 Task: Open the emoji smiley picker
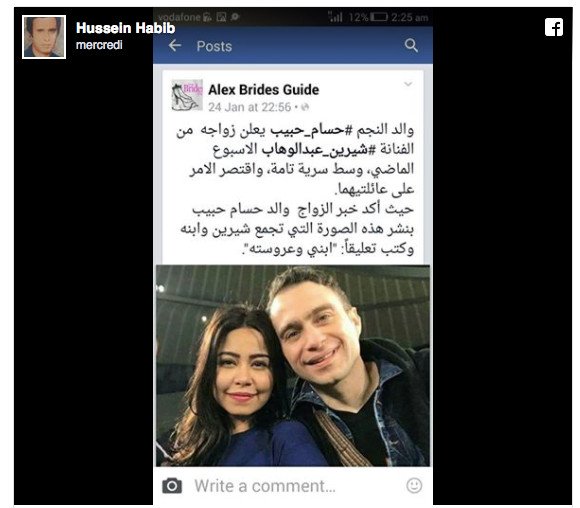414,485
